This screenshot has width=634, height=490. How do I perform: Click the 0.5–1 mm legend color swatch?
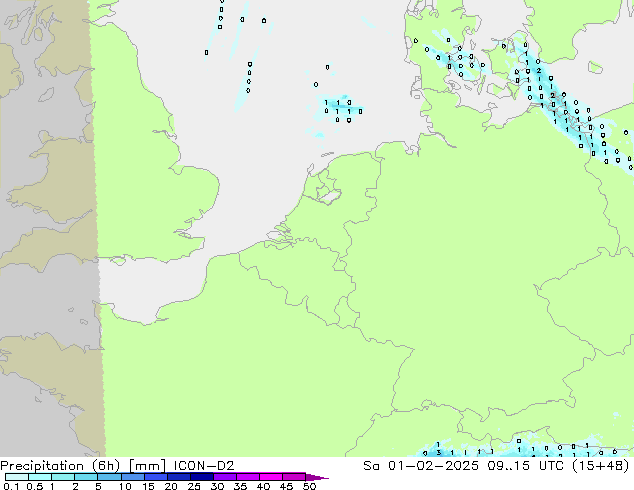(x=40, y=477)
